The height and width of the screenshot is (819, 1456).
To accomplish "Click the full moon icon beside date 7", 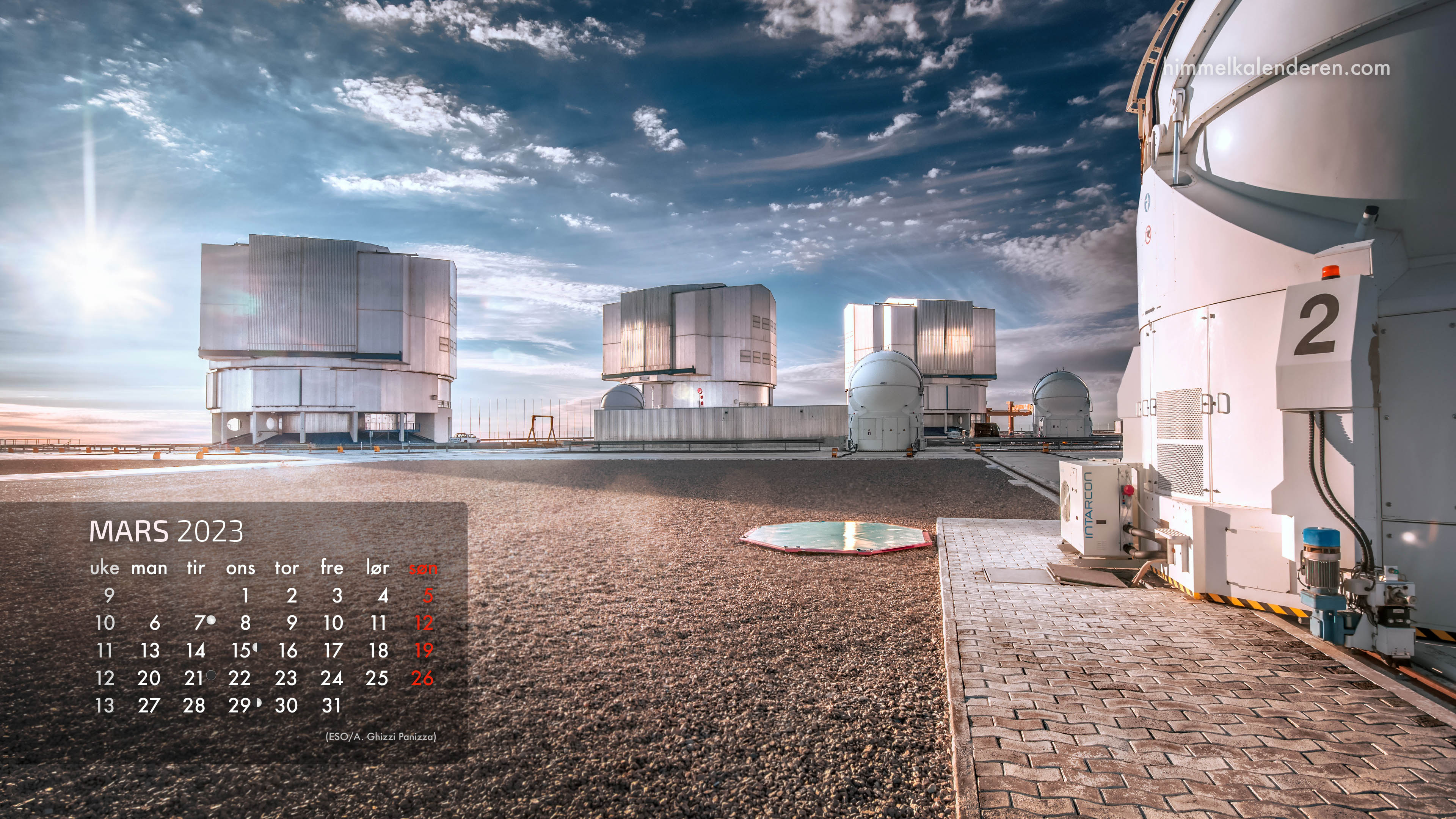I will coord(211,620).
